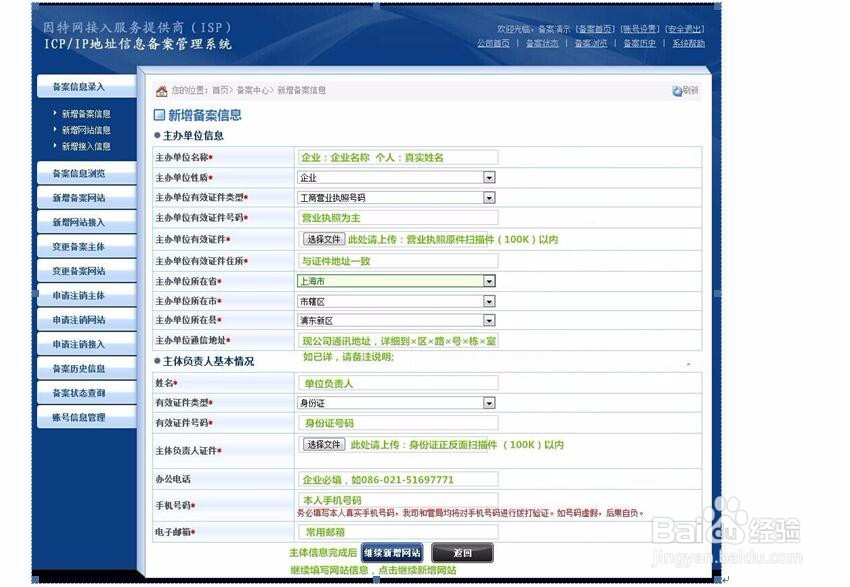Screen dimensions: 850x587
Task: Open 变更备案主体 from the sidebar
Action: click(85, 246)
